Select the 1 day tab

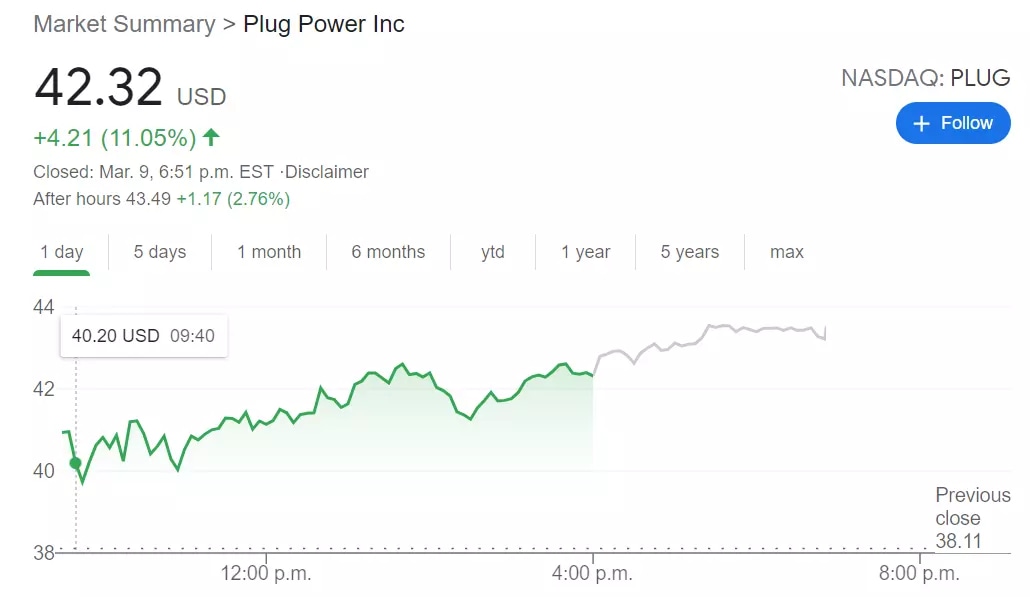click(62, 252)
